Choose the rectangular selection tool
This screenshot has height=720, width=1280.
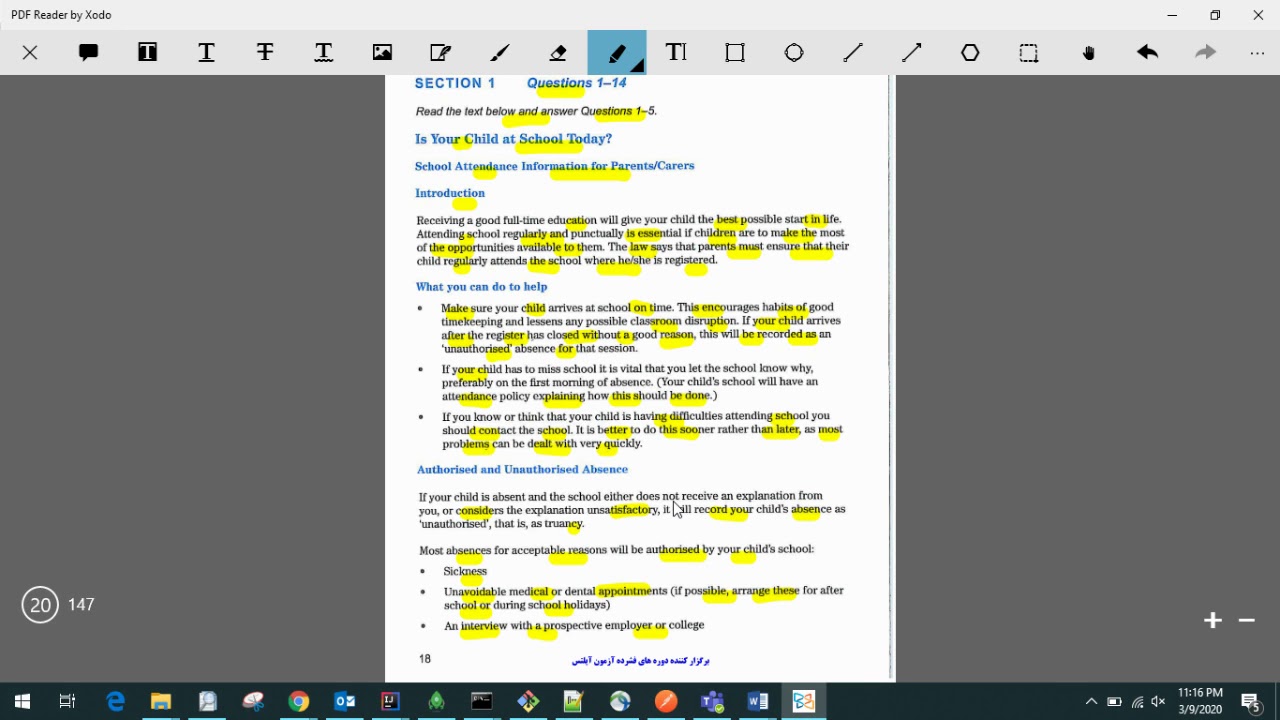point(1029,53)
